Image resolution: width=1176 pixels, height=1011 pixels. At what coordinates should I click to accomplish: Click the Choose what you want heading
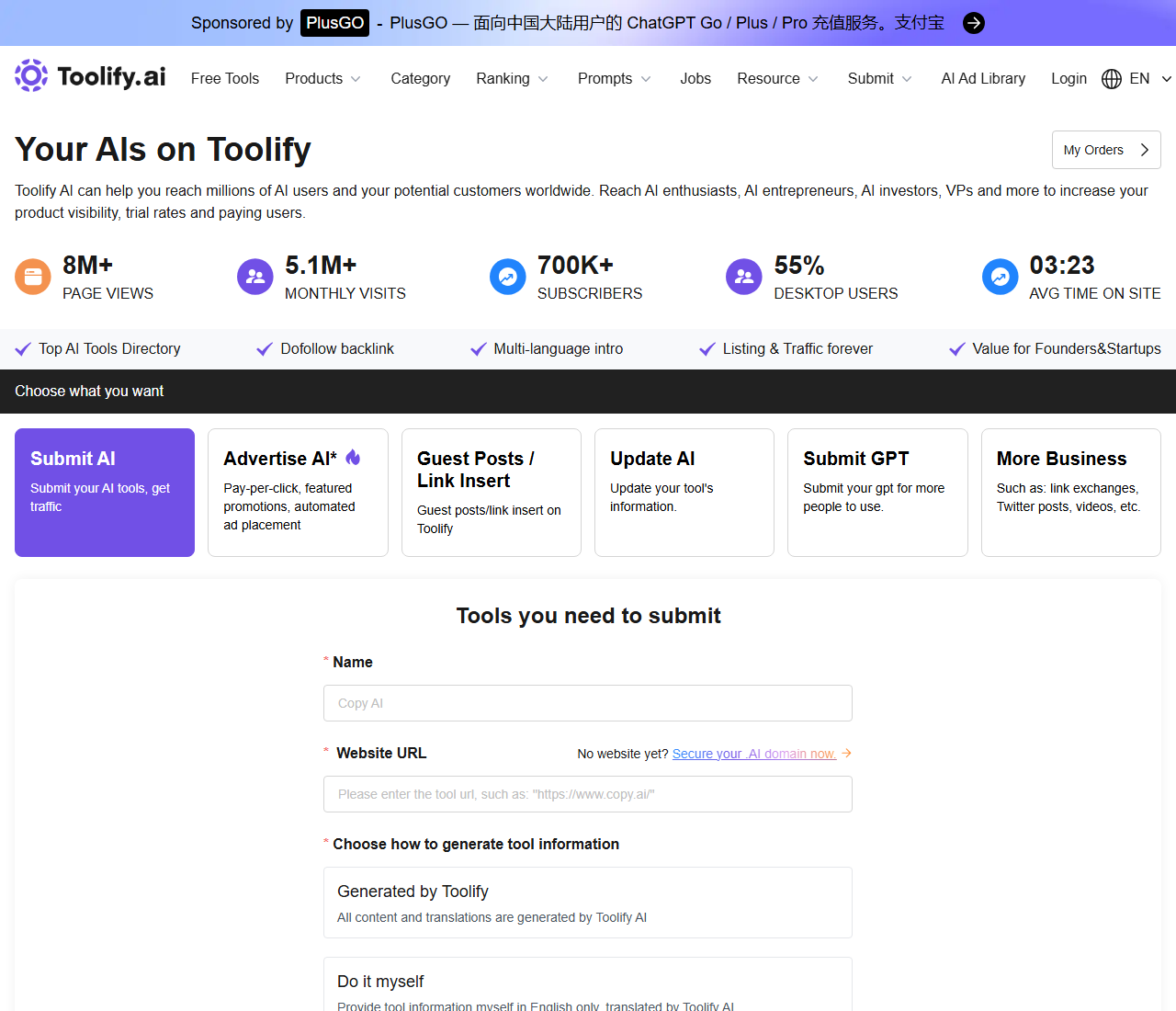[89, 392]
